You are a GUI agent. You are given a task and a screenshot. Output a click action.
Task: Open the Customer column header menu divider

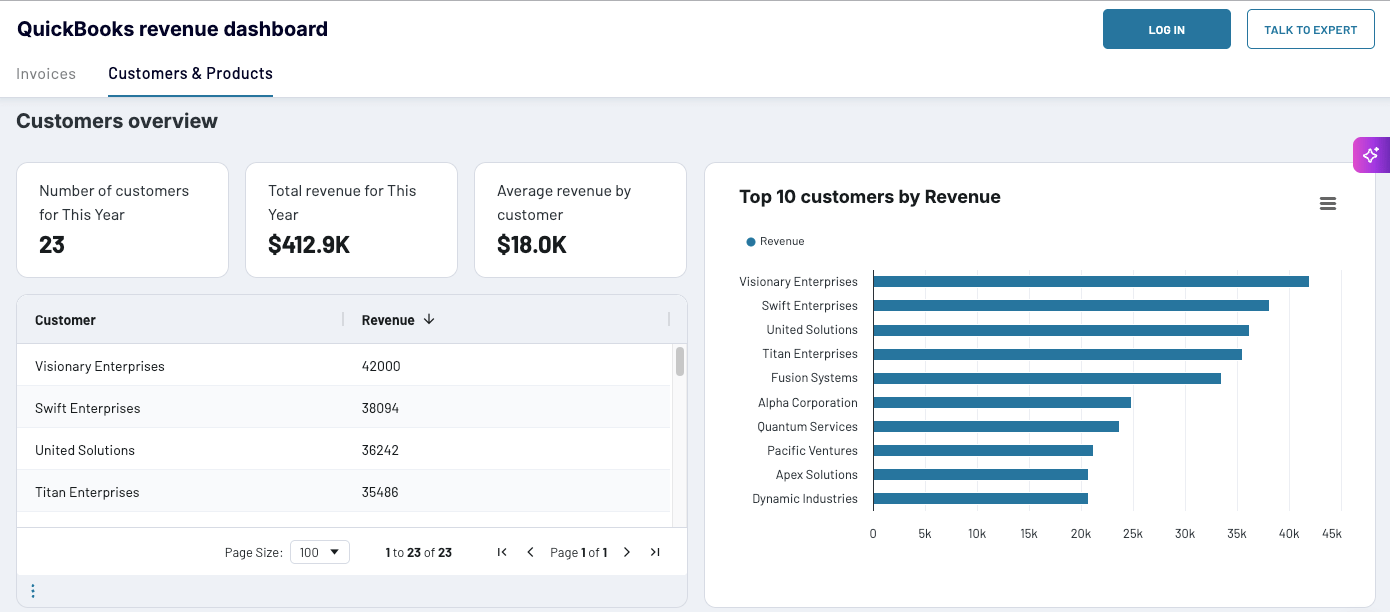(343, 319)
